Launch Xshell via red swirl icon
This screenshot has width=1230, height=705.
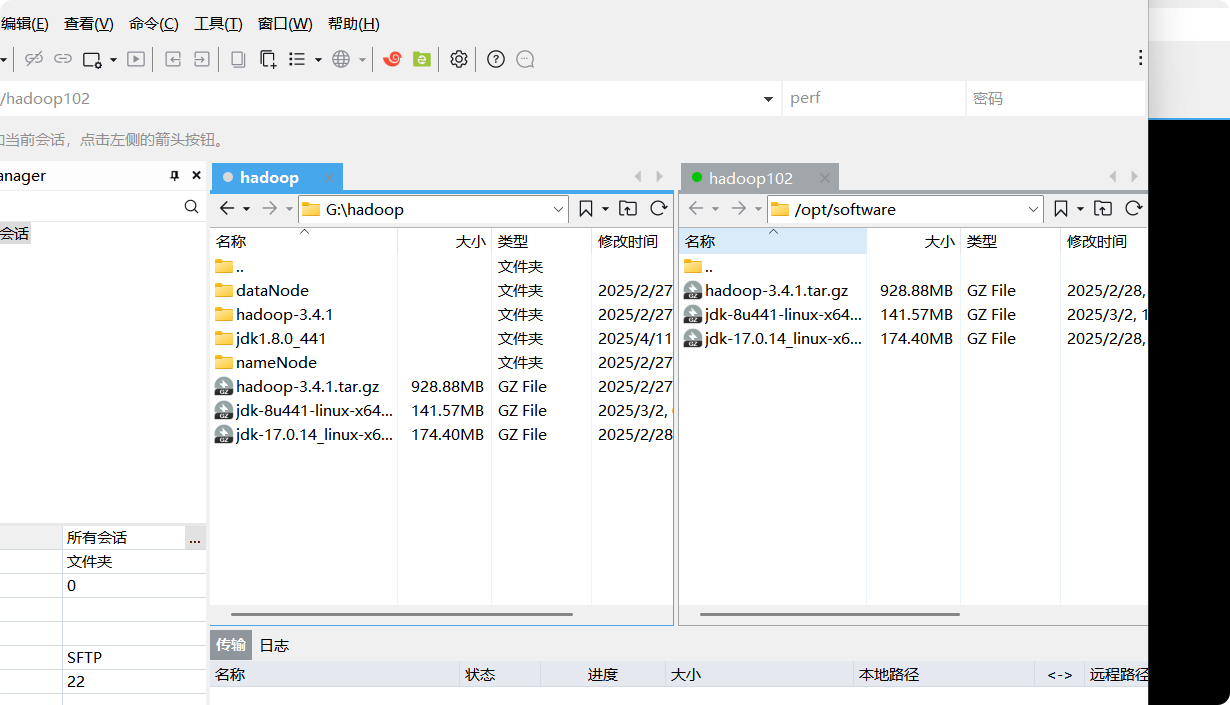click(x=392, y=59)
